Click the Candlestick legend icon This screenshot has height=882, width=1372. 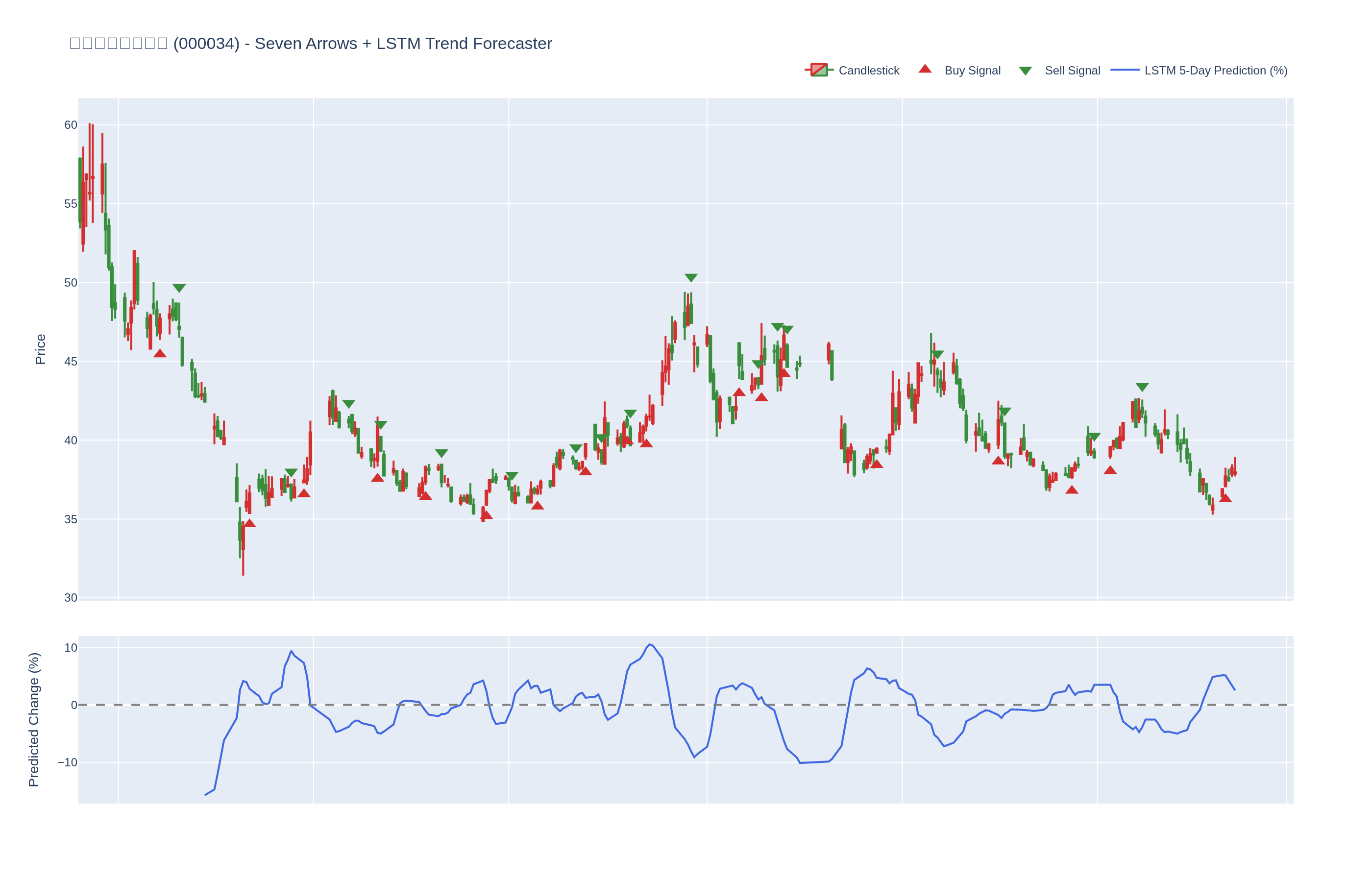tap(819, 70)
